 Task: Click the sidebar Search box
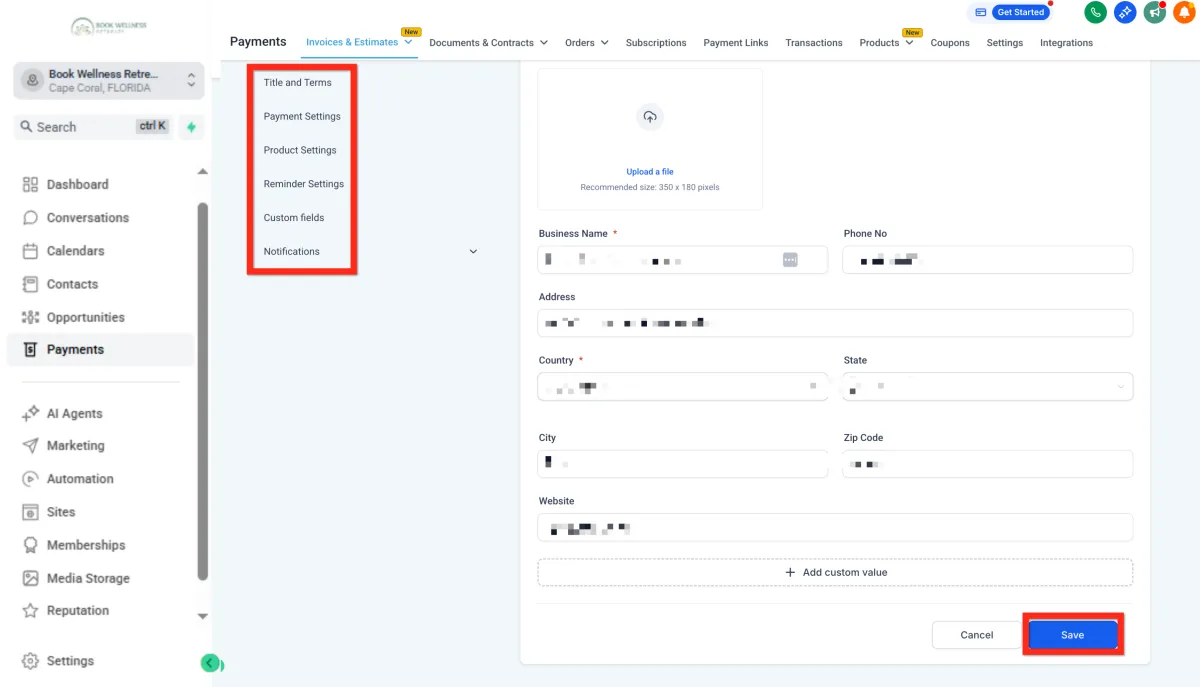(x=92, y=127)
